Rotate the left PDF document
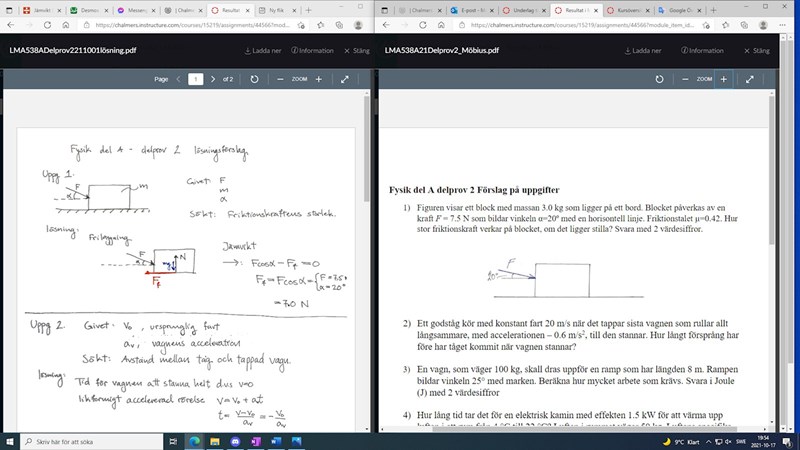This screenshot has width=800, height=450. (x=254, y=79)
